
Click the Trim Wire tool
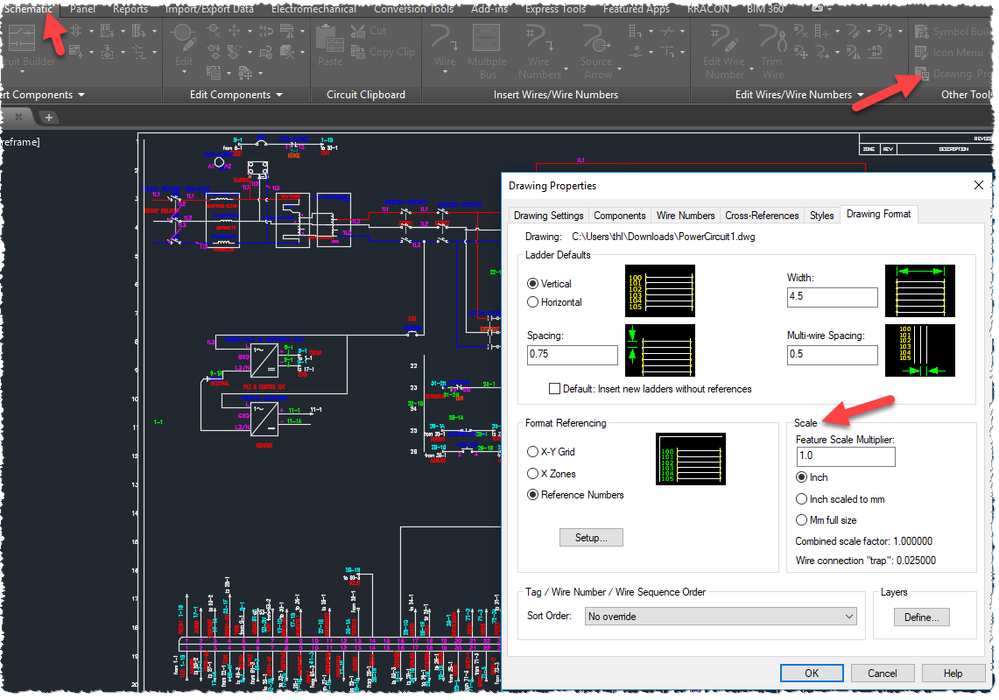click(x=772, y=52)
